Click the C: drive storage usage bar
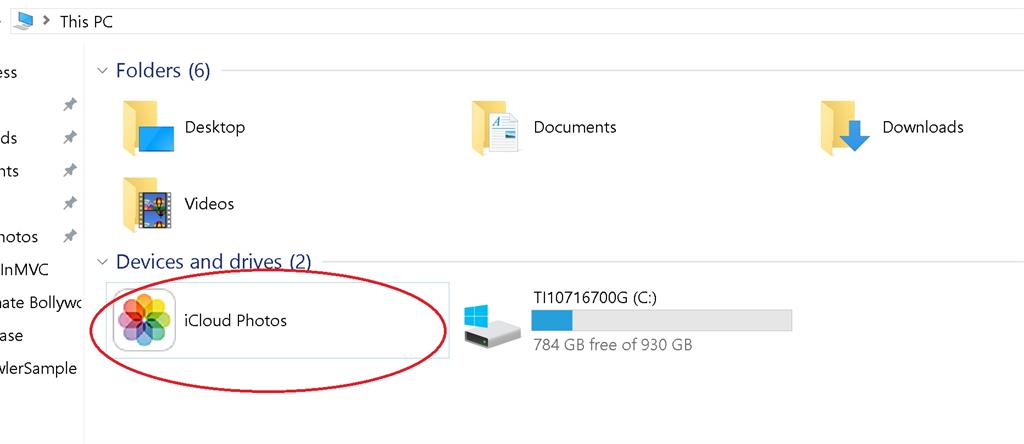 click(x=661, y=320)
